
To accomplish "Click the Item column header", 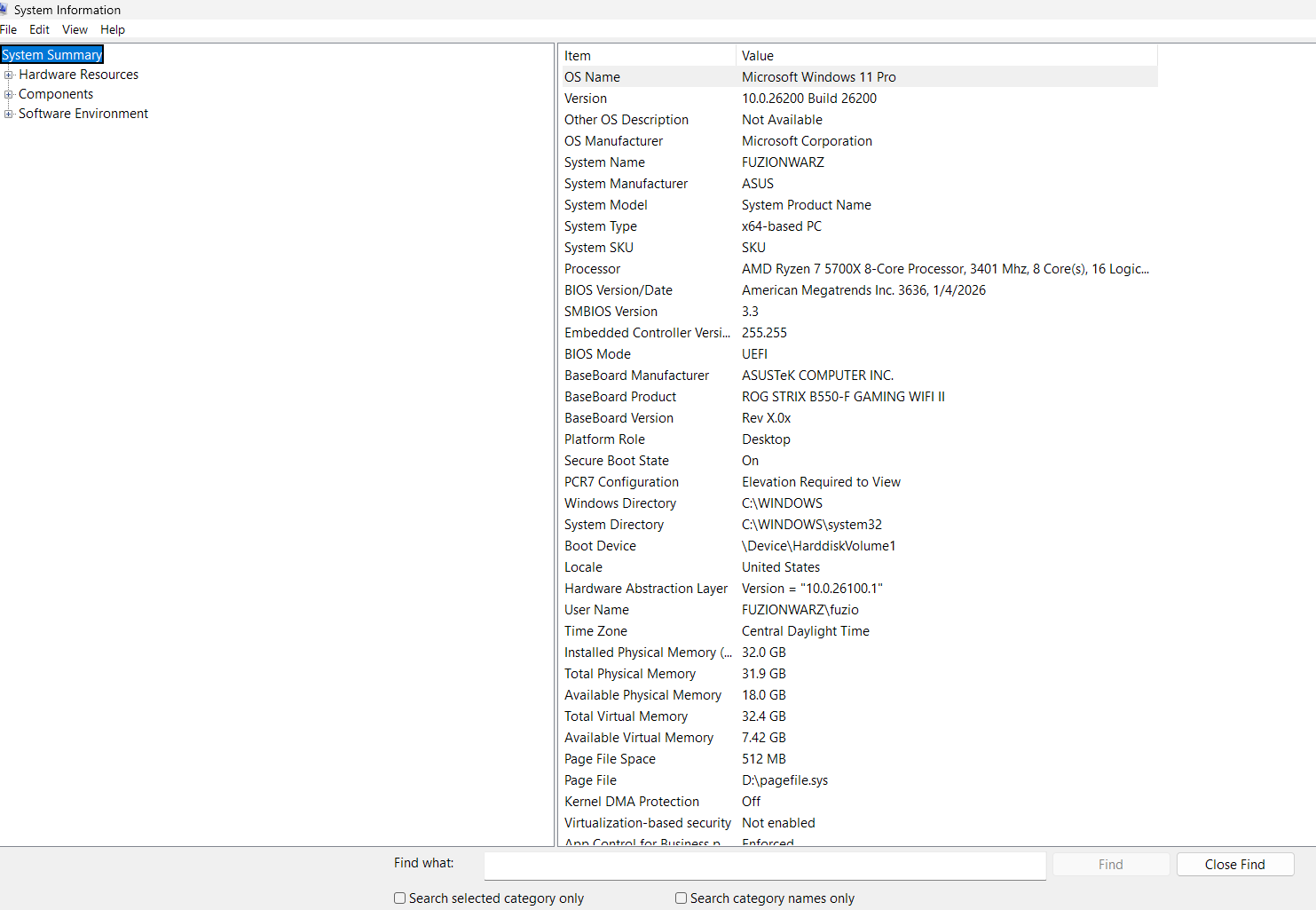I will tap(648, 56).
